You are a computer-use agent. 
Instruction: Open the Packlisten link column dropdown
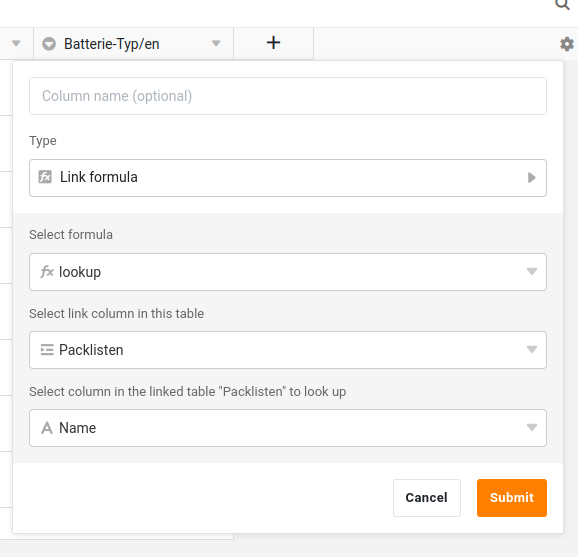(288, 349)
